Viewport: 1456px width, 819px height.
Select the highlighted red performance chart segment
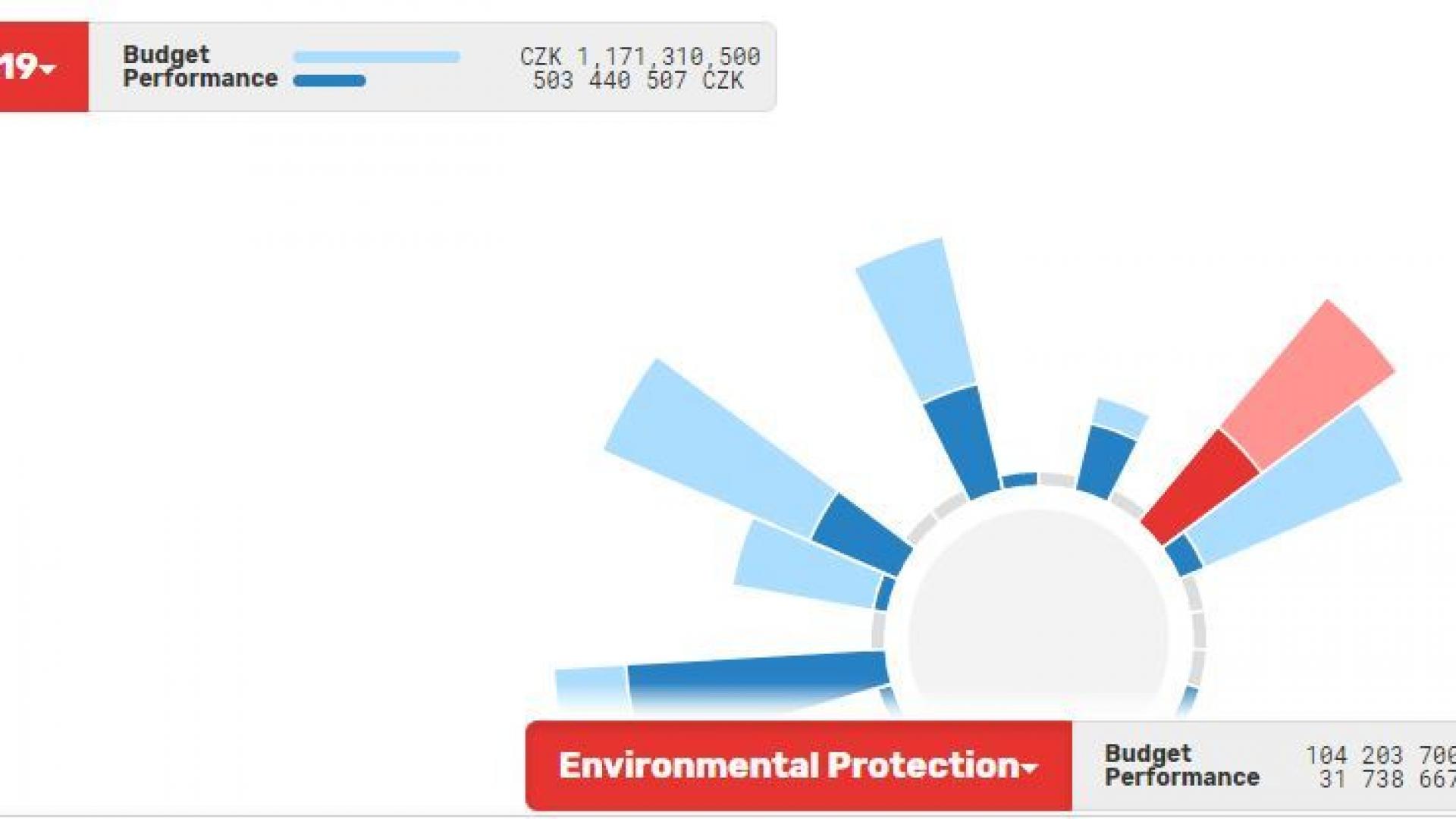click(x=1200, y=485)
